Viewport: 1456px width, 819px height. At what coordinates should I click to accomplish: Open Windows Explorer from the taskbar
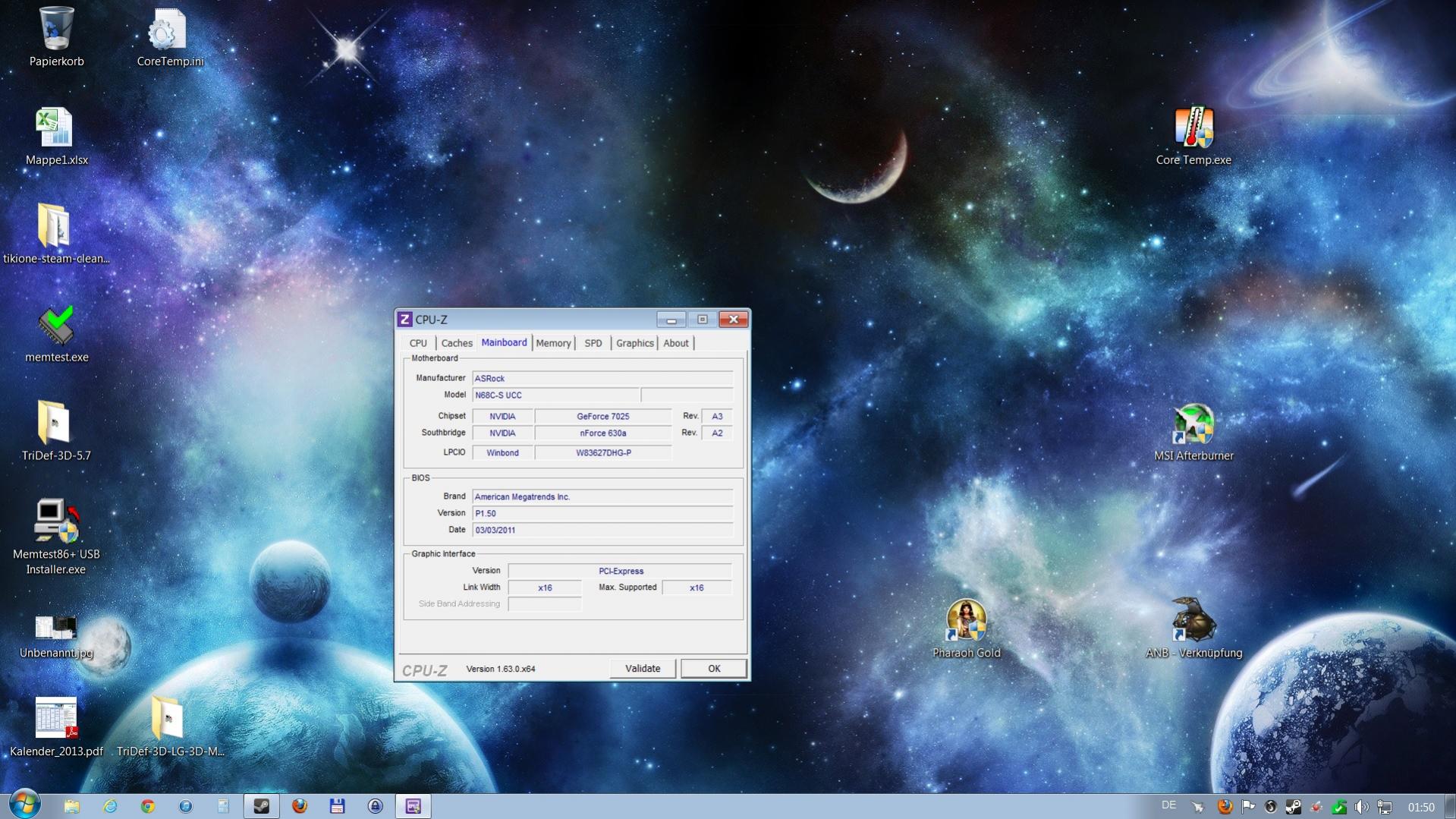(71, 806)
